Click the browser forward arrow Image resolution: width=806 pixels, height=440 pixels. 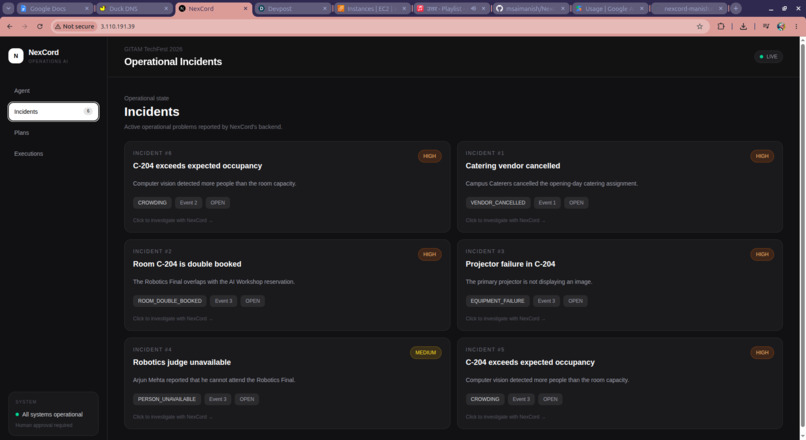(x=25, y=26)
